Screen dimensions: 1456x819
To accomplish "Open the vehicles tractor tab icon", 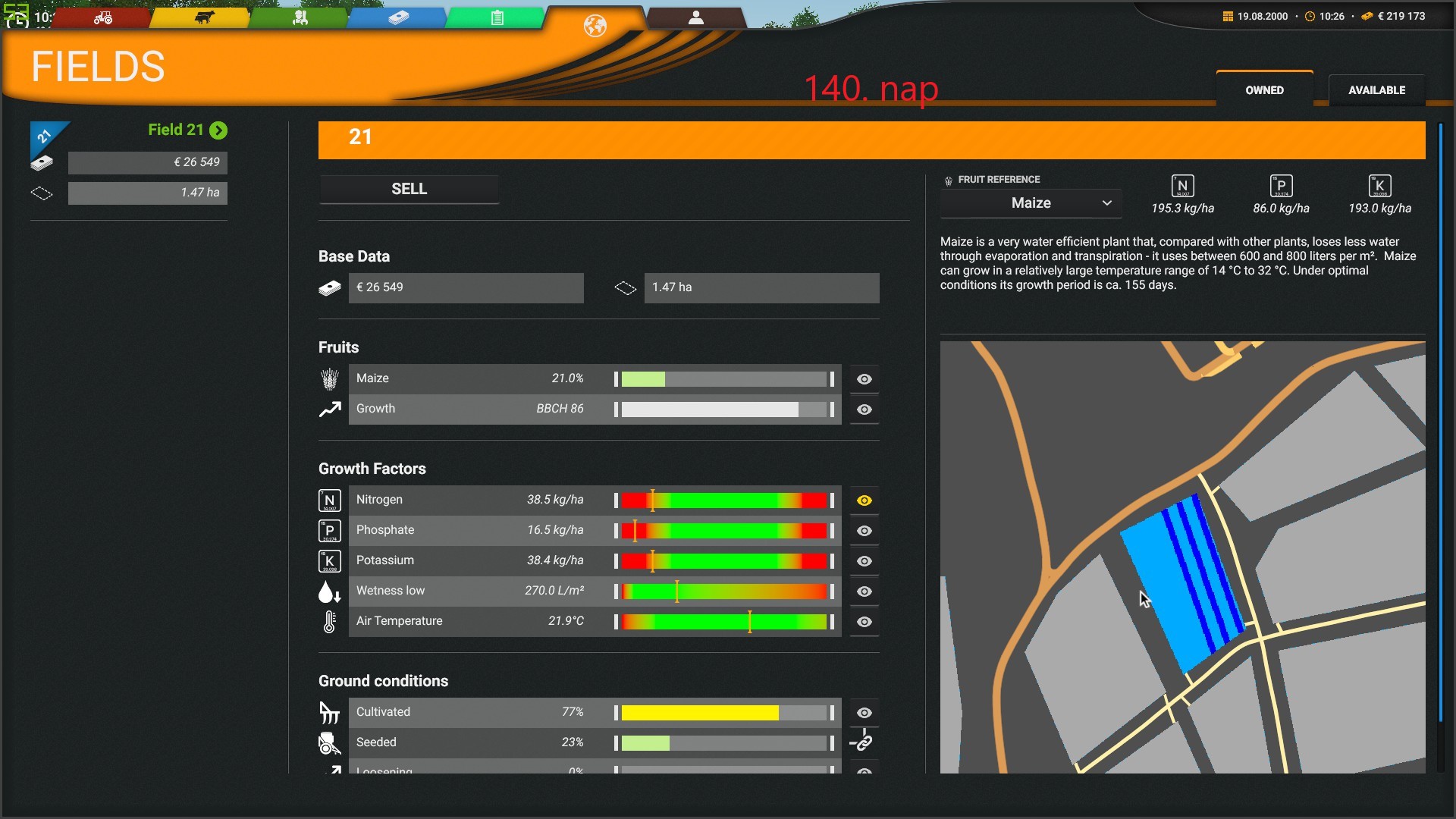I will click(103, 17).
